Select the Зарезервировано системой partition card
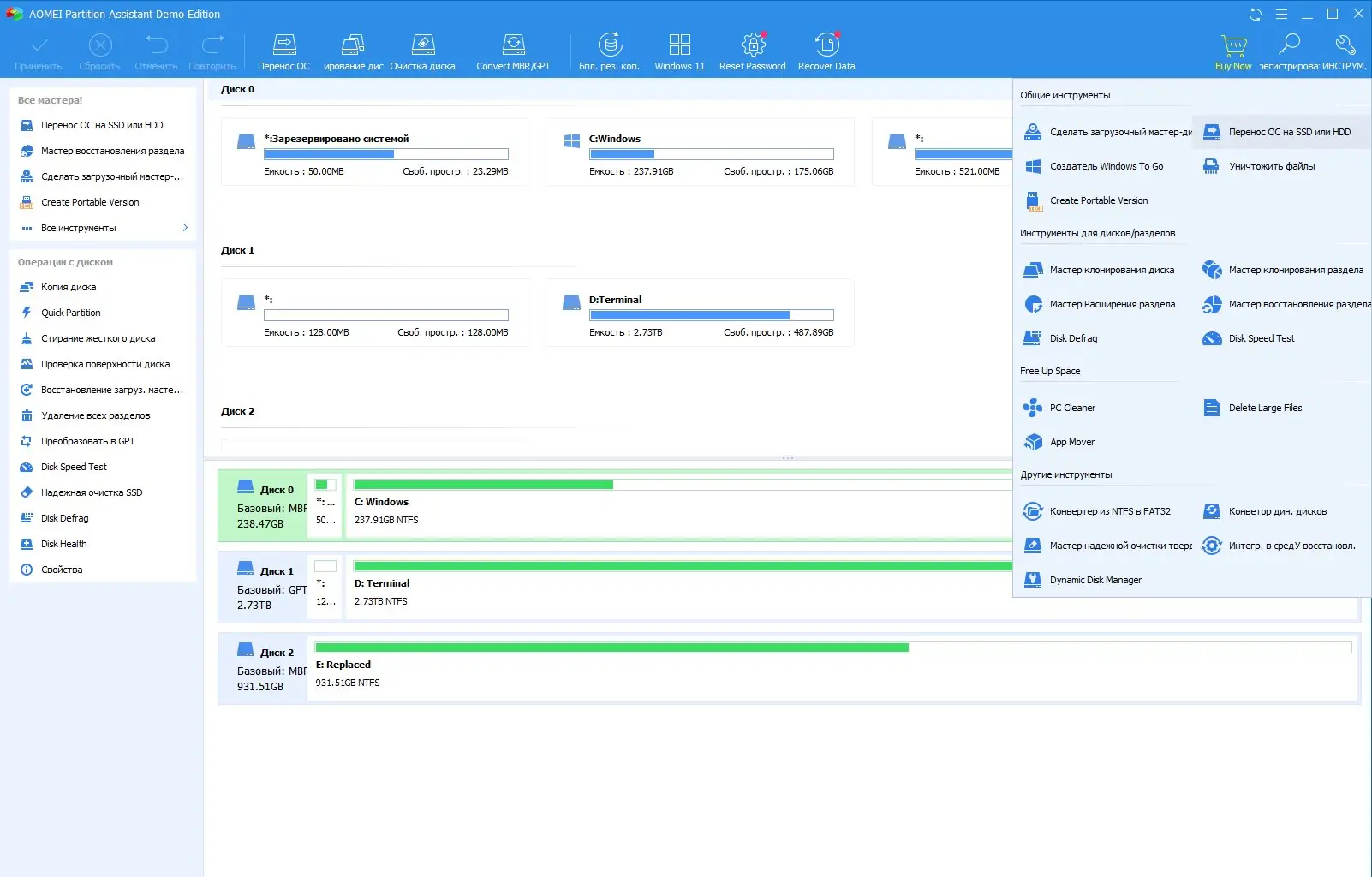The width and height of the screenshot is (1372, 877). tap(375, 152)
